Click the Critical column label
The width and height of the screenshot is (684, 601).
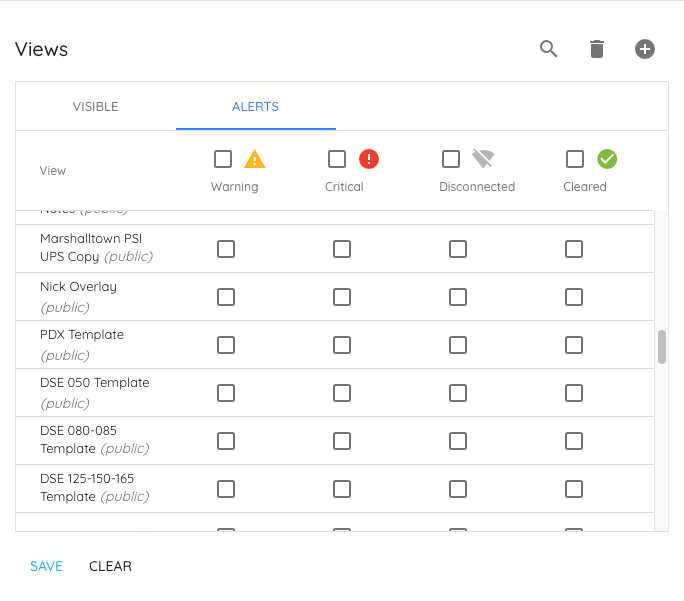tap(344, 187)
